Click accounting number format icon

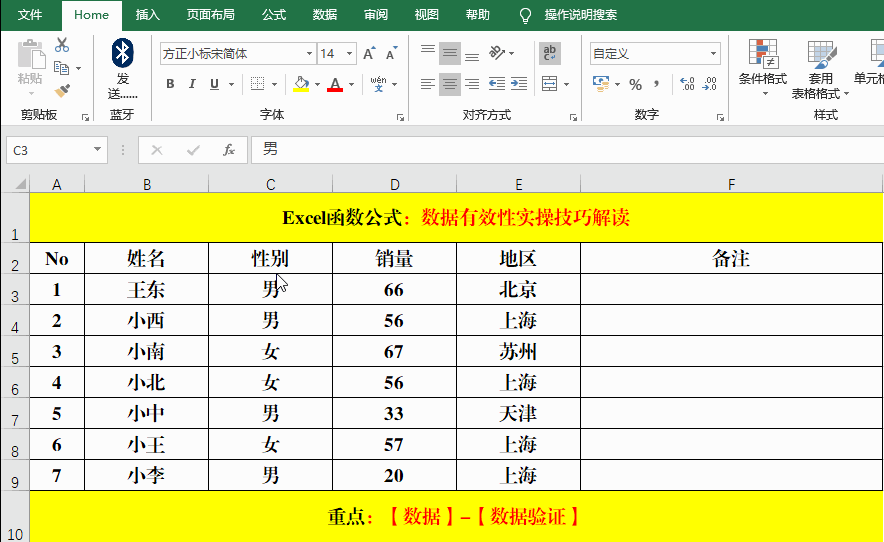click(602, 84)
